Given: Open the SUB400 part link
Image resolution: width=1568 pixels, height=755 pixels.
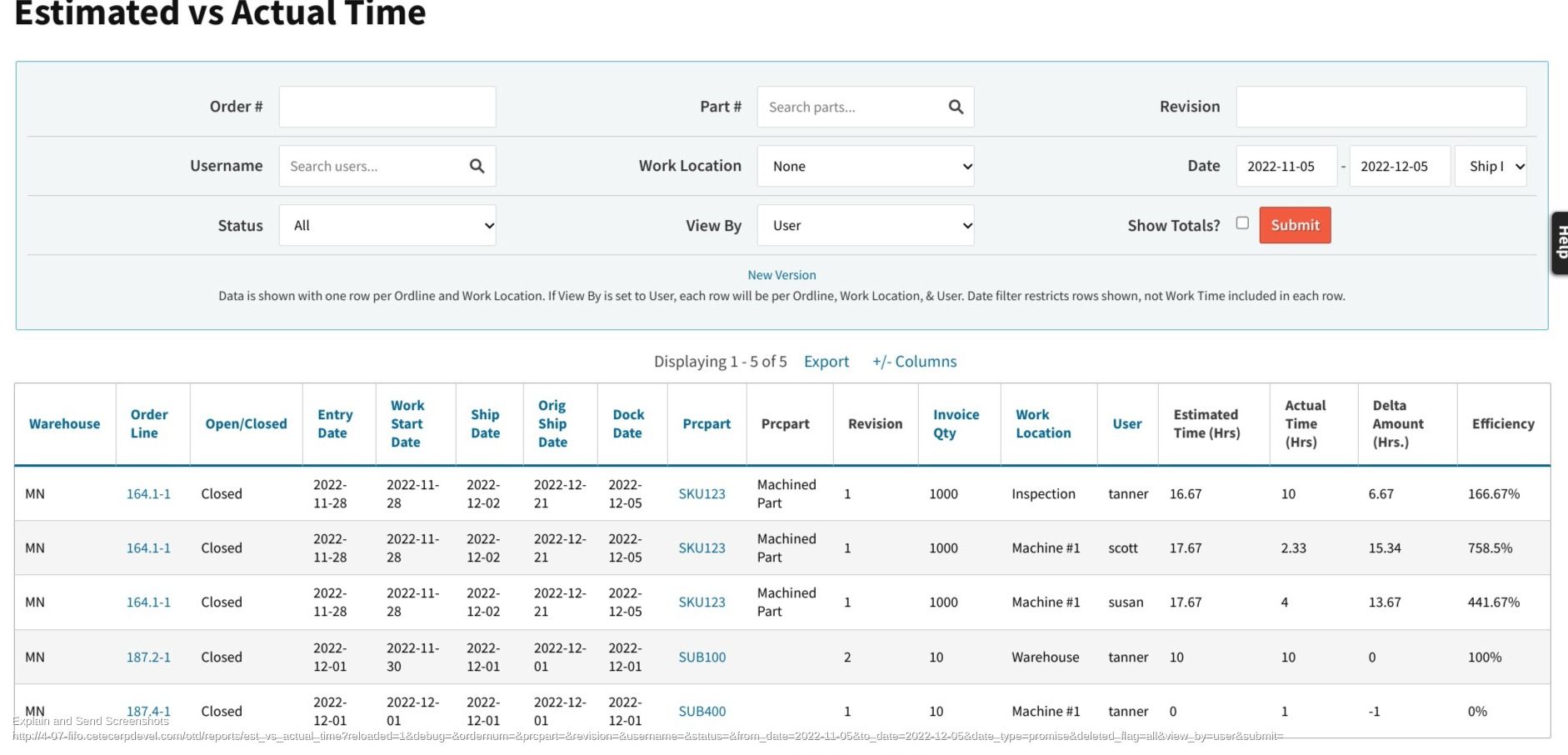Looking at the screenshot, I should pyautogui.click(x=702, y=712).
